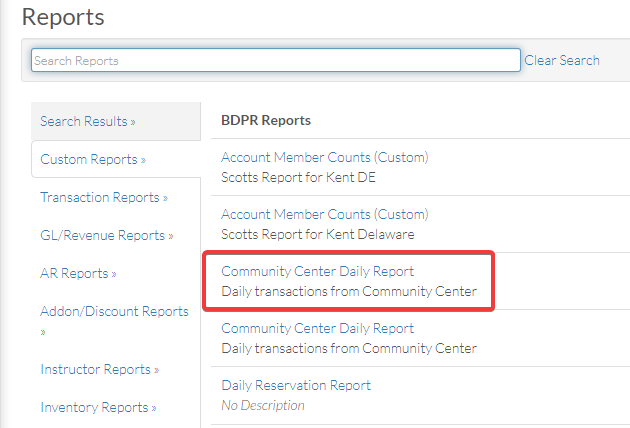Select the GL/Revenue Reports category
The width and height of the screenshot is (630, 428).
click(106, 235)
